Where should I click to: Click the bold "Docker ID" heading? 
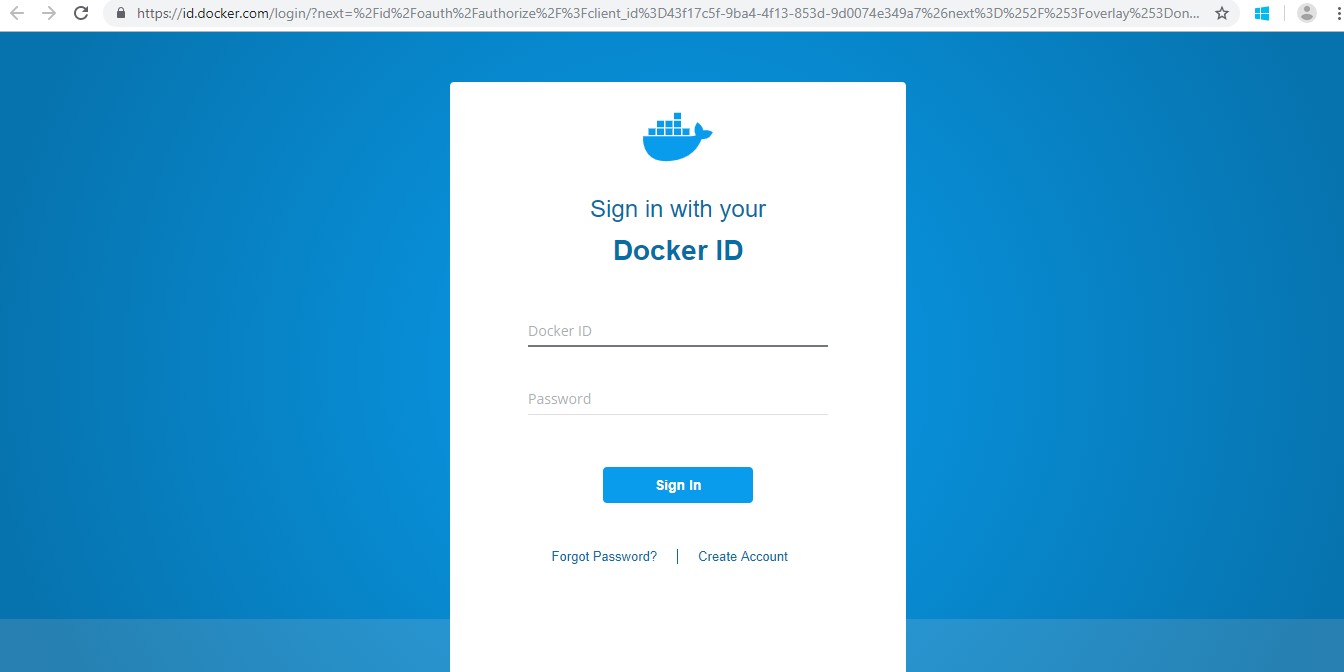click(x=677, y=250)
